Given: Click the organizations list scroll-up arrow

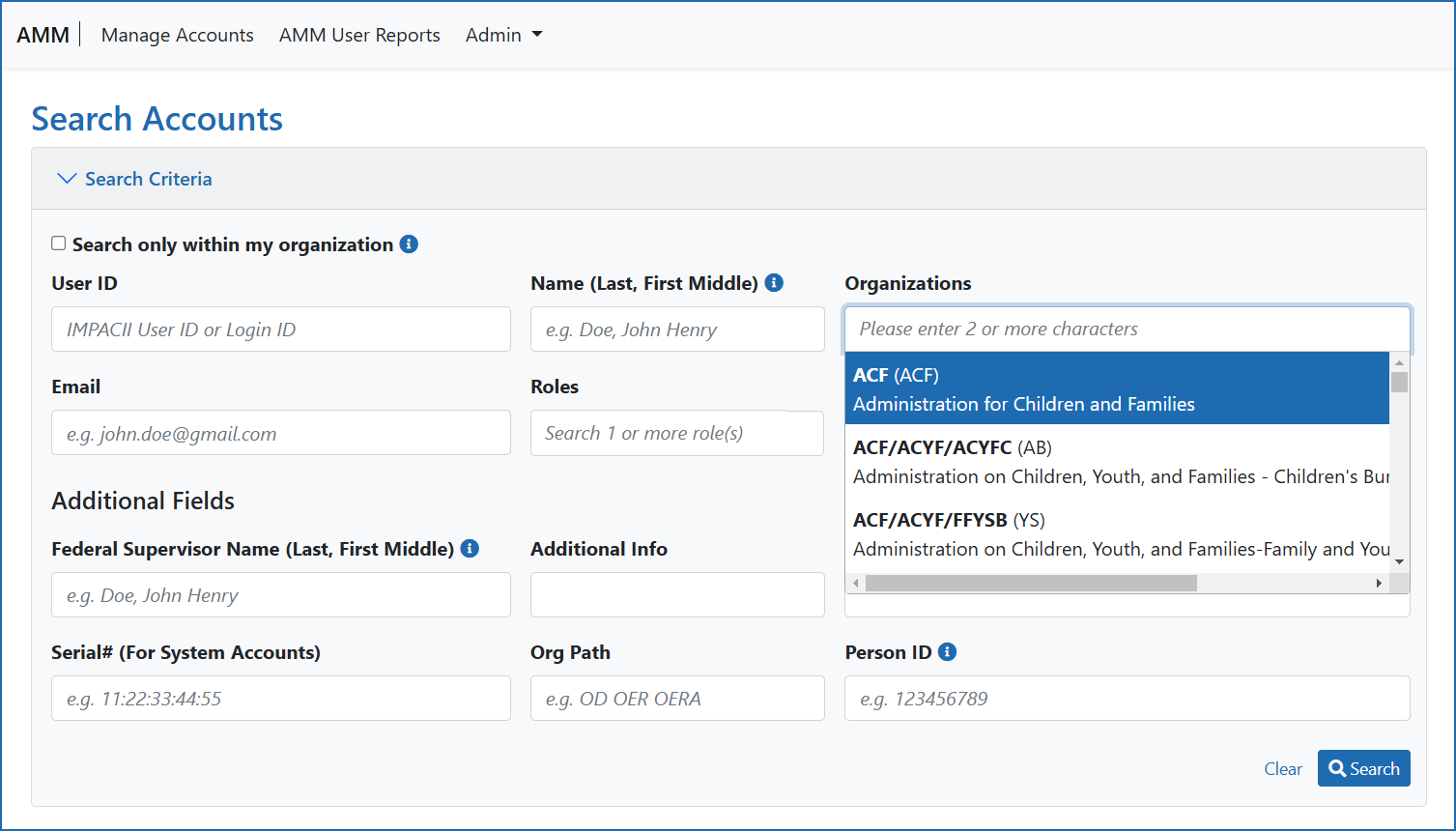Looking at the screenshot, I should point(1399,362).
